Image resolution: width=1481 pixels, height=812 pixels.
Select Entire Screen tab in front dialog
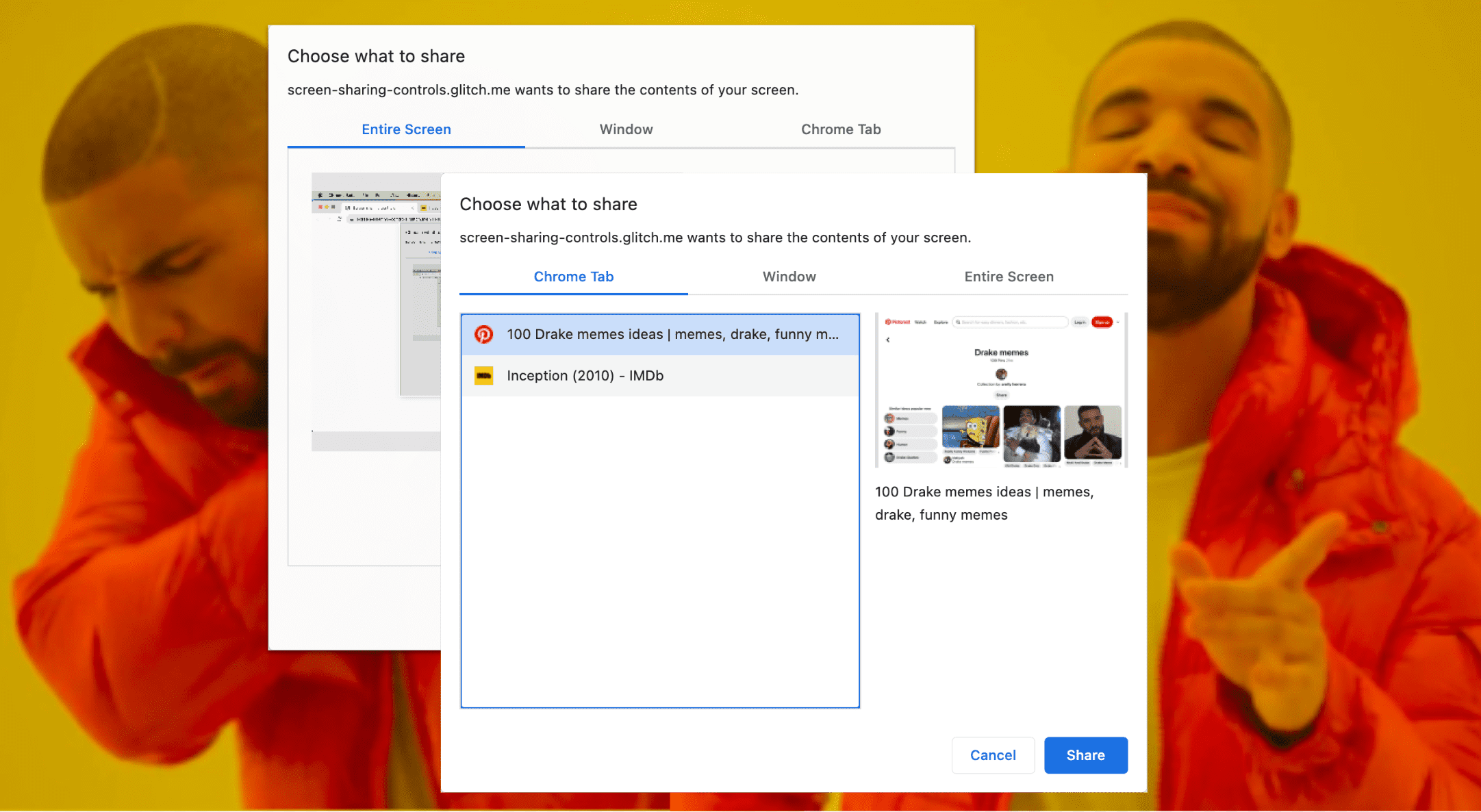(1007, 276)
